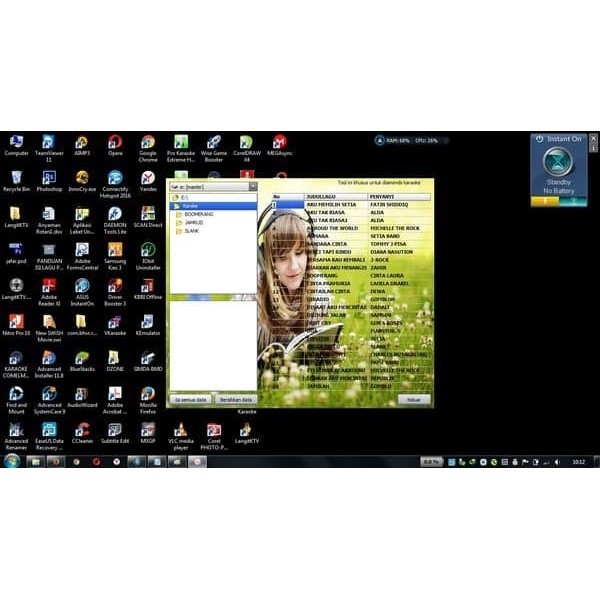Screen dimensions: 600x600
Task: Select the highlighted Karaoke folder
Action: pos(214,206)
